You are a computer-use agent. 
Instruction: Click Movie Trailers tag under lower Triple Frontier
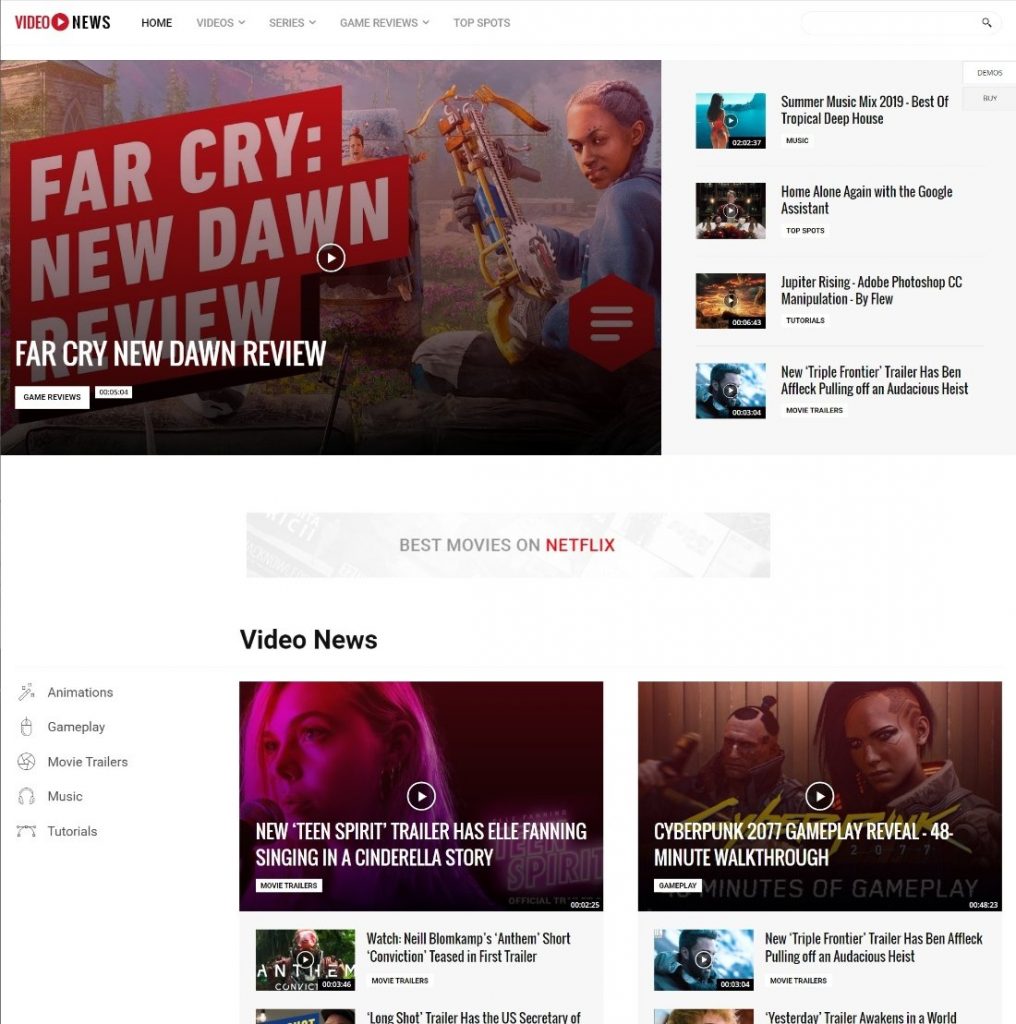click(x=798, y=981)
